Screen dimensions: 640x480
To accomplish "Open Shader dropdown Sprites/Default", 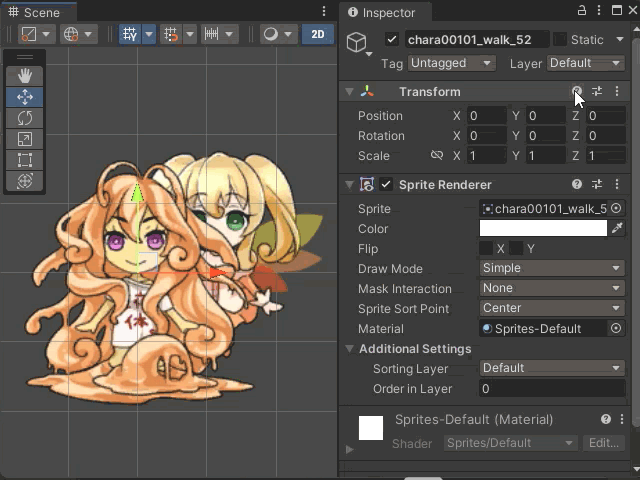I will tap(510, 443).
